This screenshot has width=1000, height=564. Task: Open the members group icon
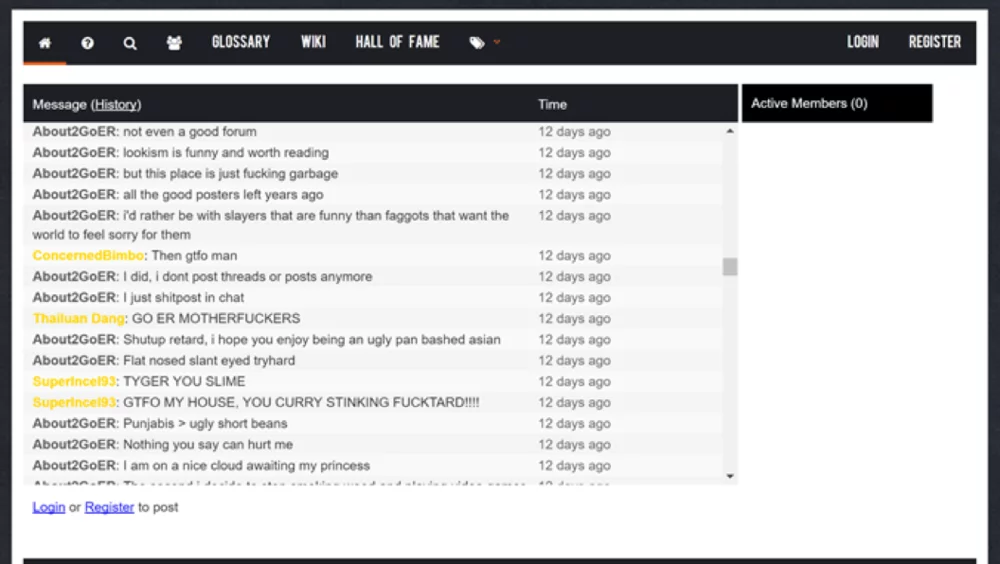(x=174, y=43)
